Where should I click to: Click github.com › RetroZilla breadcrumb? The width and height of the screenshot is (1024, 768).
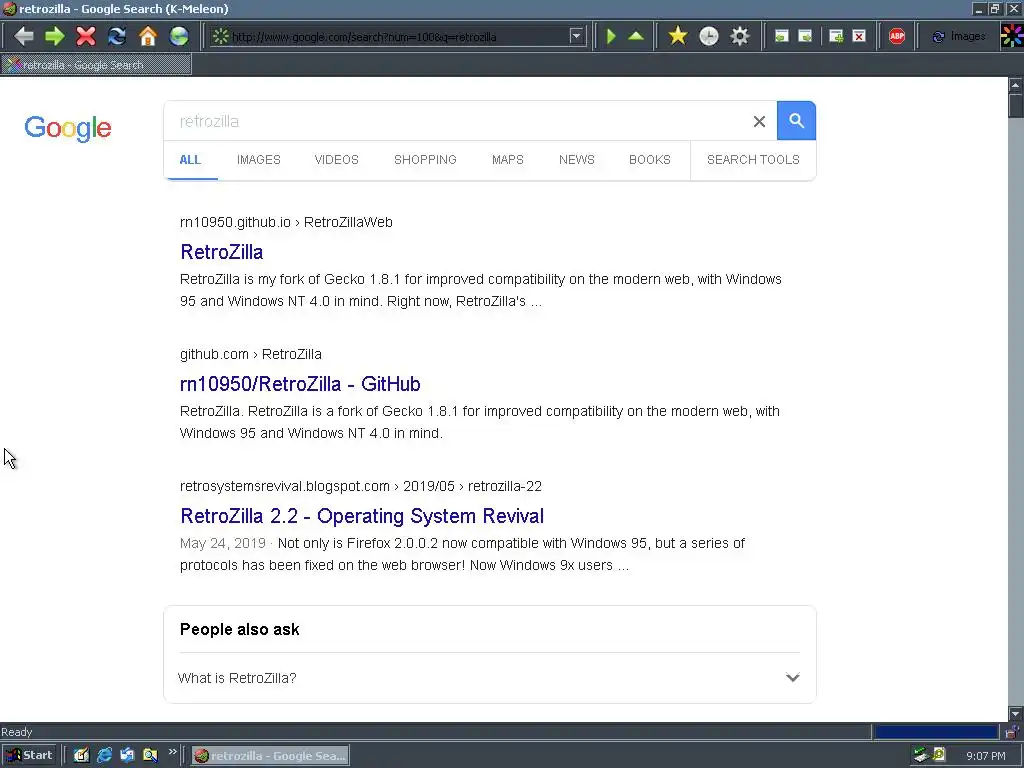pos(251,354)
